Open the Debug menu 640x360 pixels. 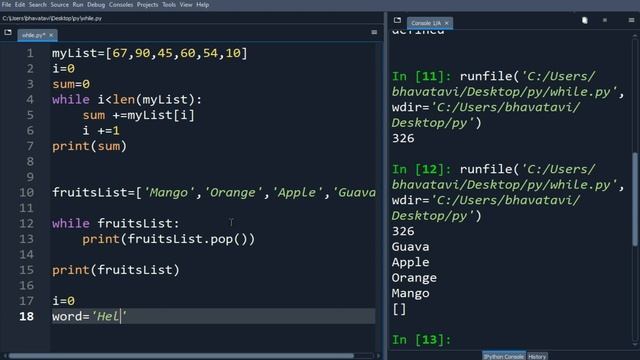96,5
